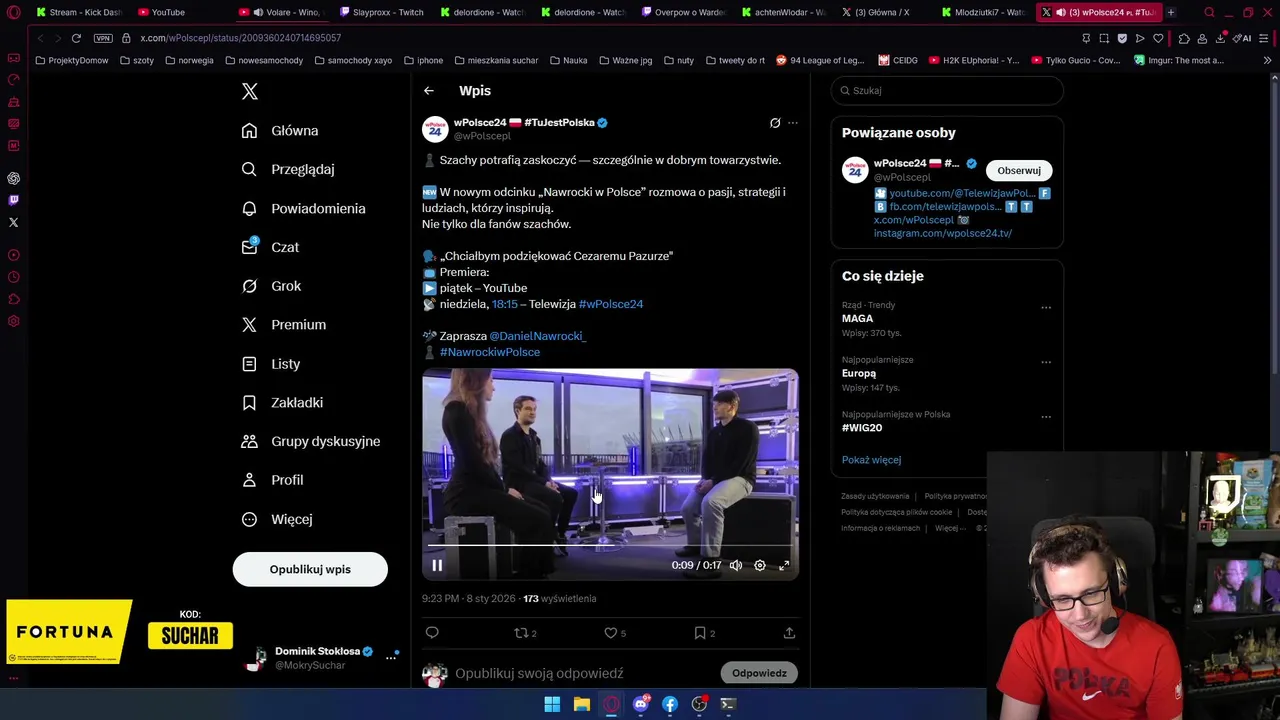Open the instagram.com/wpolsce24.tv link
The image size is (1280, 720).
pos(943,233)
